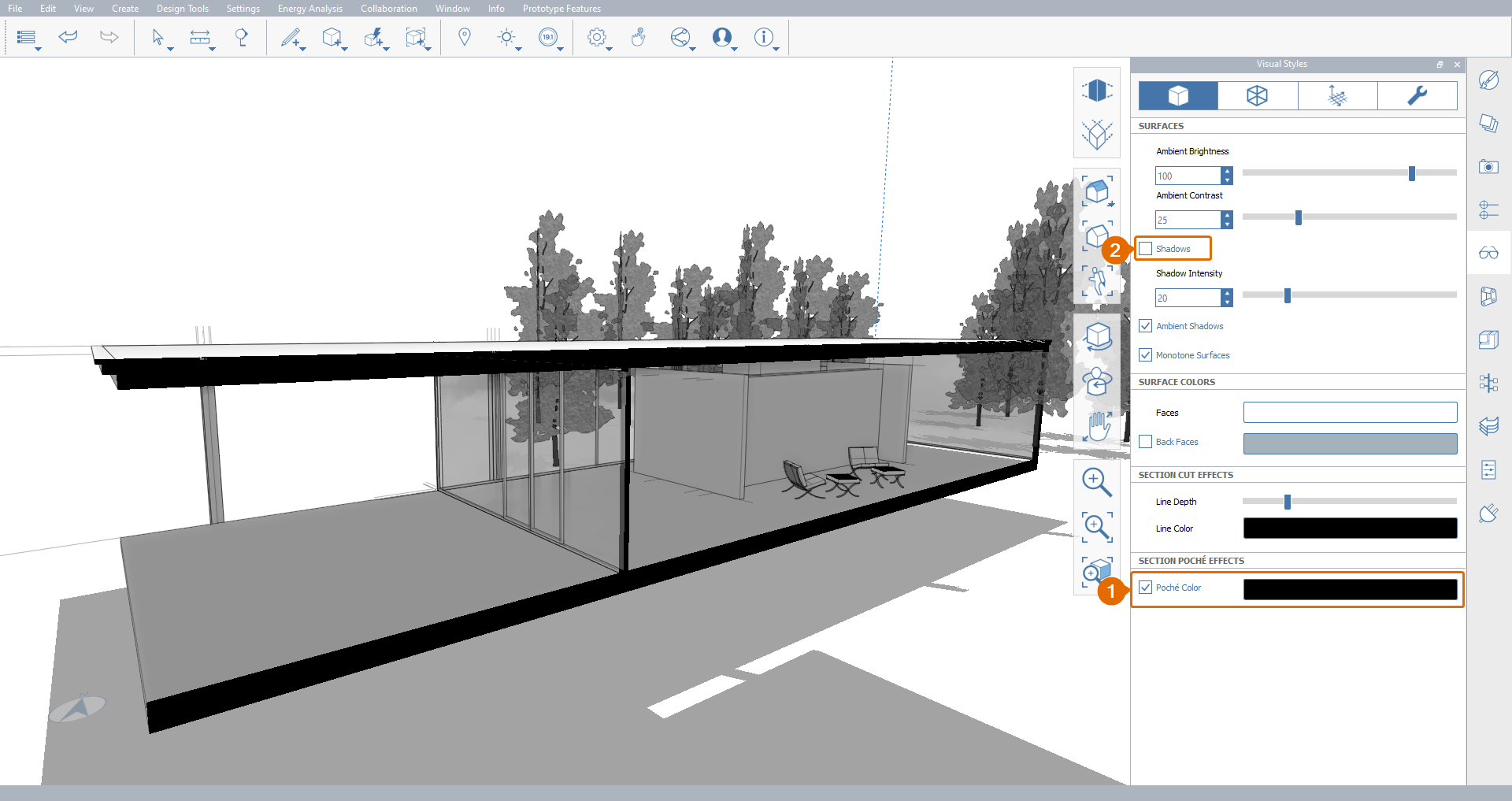Open the black Line Color swatch

point(1351,528)
